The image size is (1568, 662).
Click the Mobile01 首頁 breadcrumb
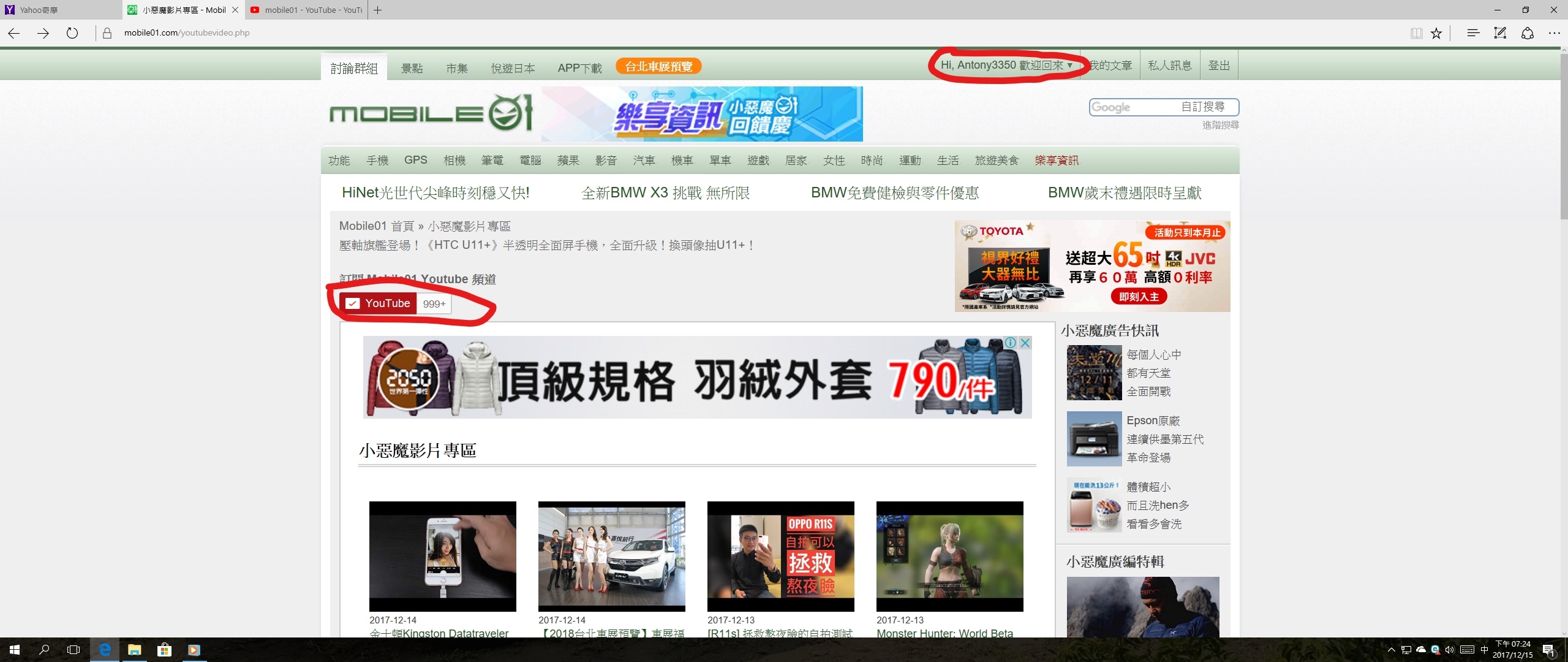pyautogui.click(x=377, y=226)
